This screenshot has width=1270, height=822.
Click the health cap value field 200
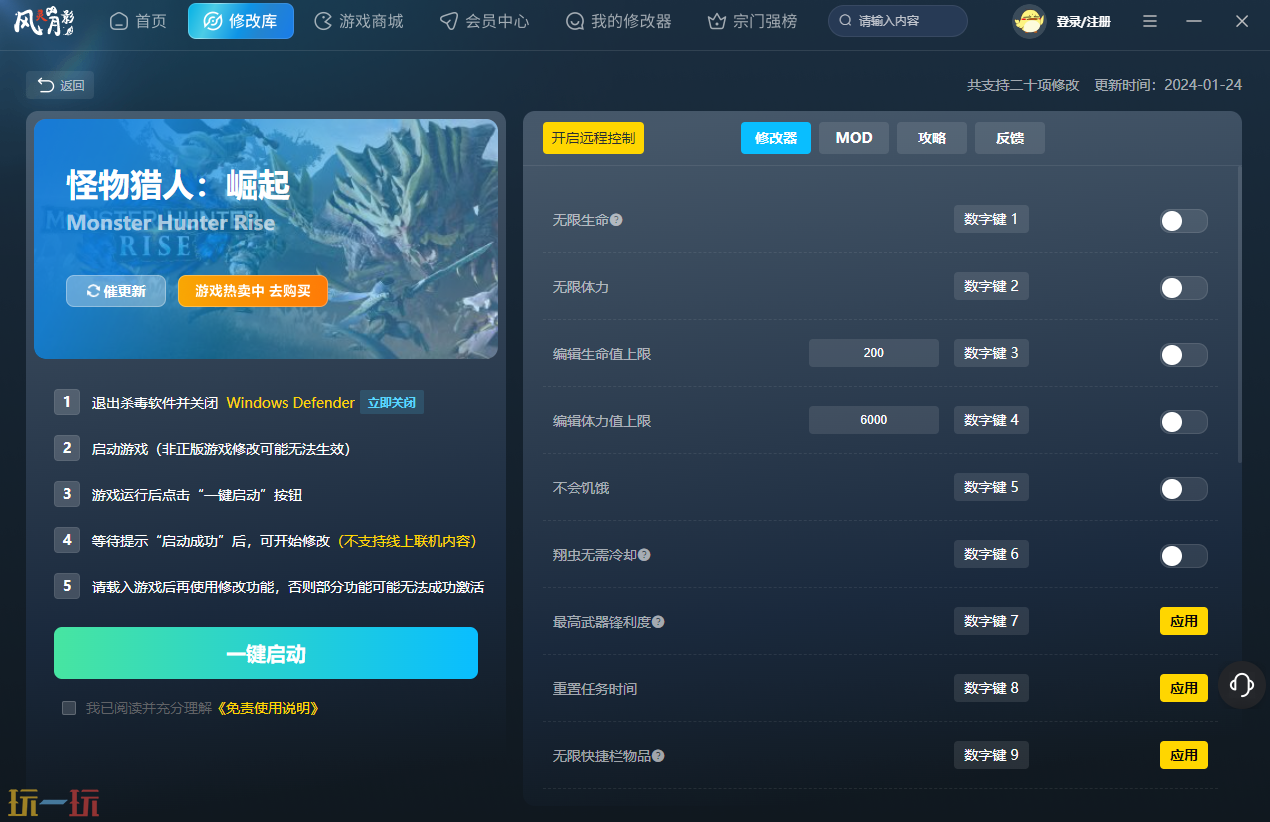pos(874,353)
